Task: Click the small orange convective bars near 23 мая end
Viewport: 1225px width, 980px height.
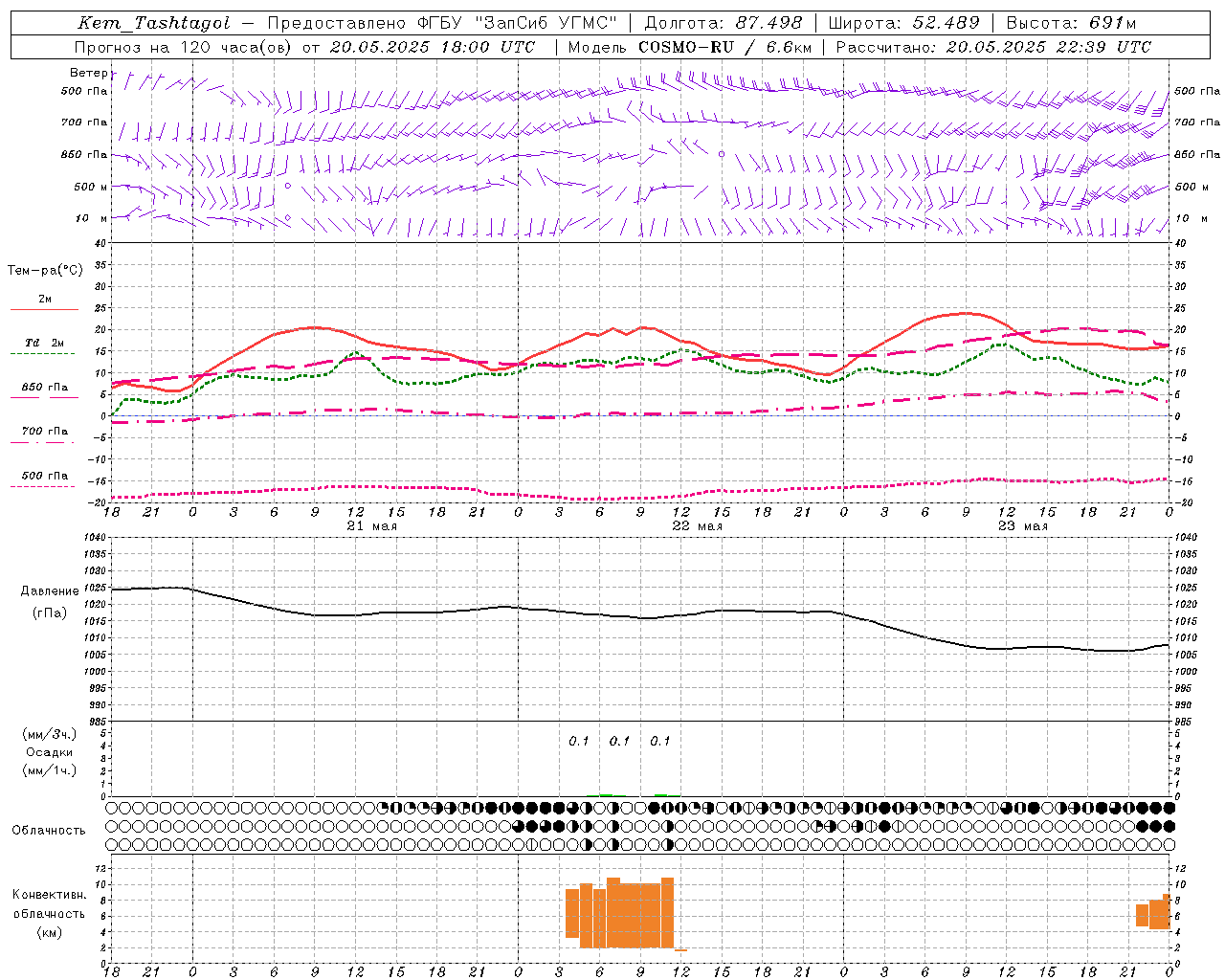Action: [x=1153, y=912]
